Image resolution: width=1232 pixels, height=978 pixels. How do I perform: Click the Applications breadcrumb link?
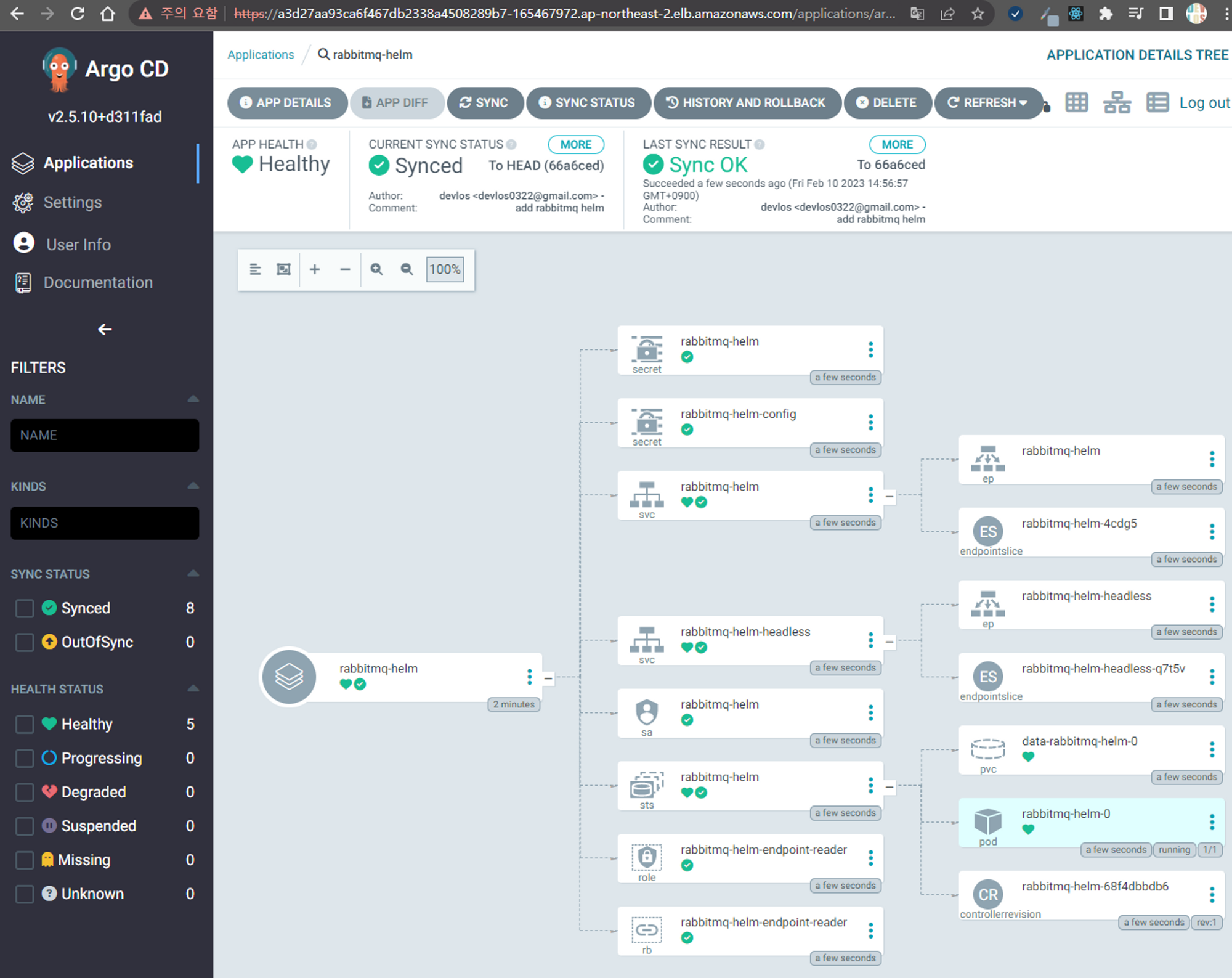click(x=261, y=55)
